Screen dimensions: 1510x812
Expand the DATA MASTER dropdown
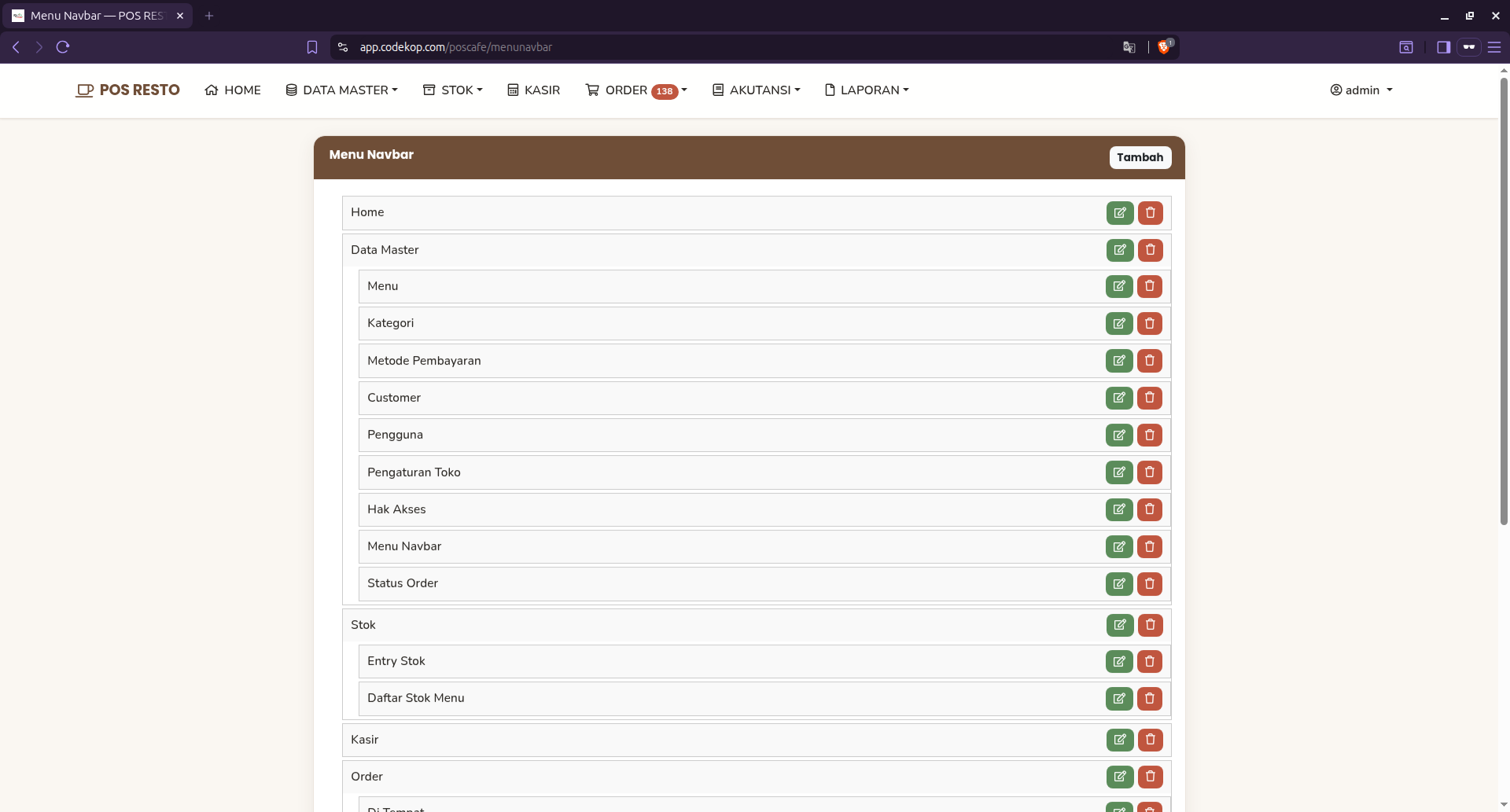tap(341, 90)
